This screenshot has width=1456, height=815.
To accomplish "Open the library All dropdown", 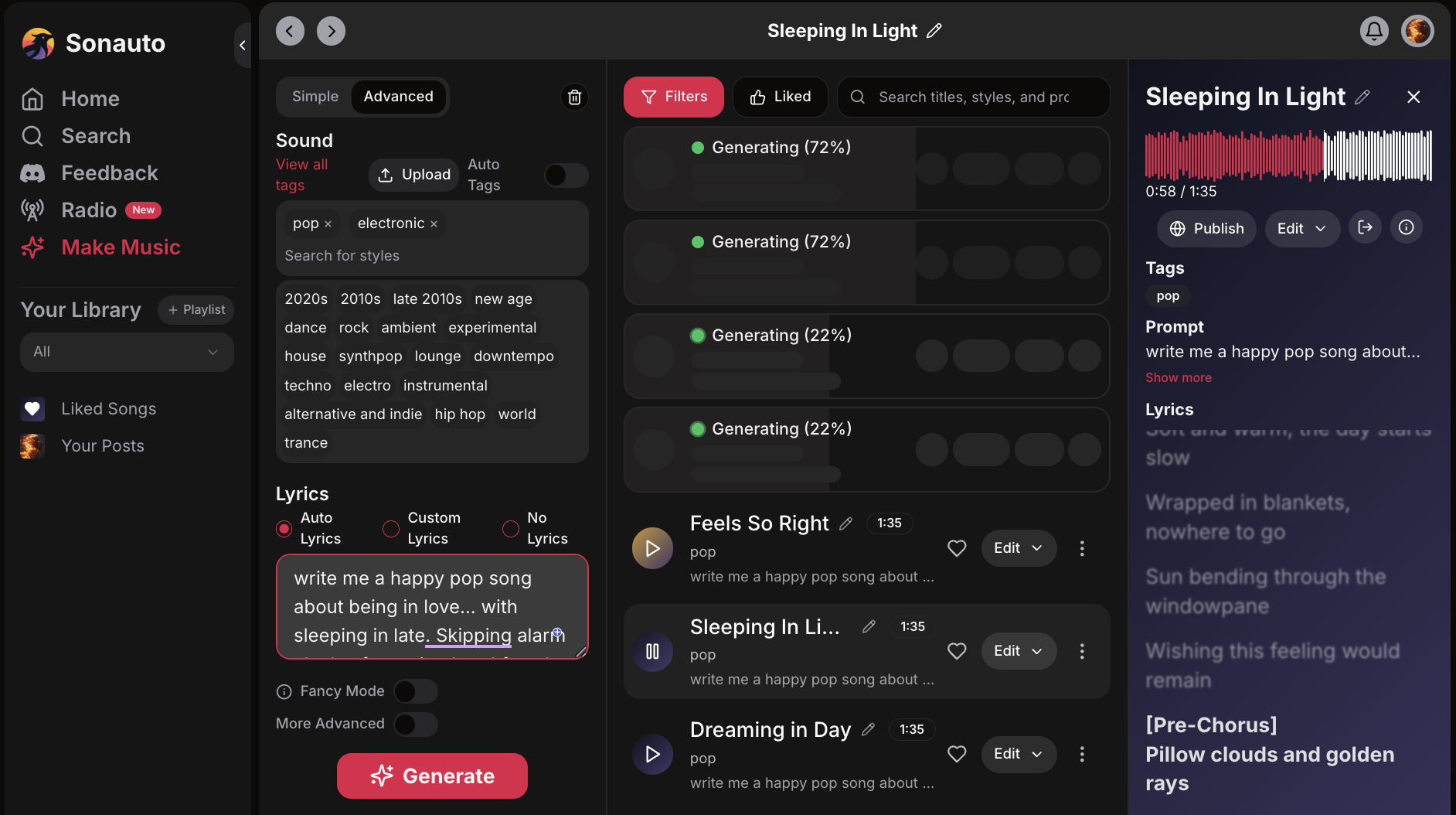I will pyautogui.click(x=127, y=352).
